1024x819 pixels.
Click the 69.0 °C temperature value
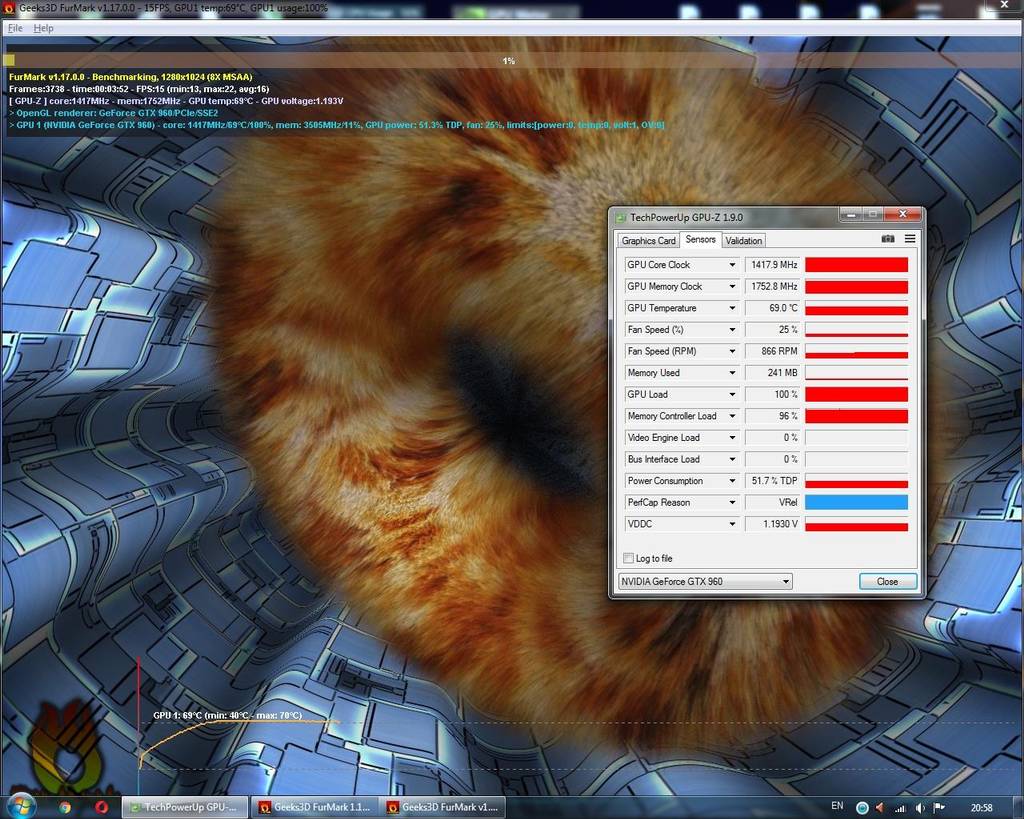pyautogui.click(x=773, y=308)
